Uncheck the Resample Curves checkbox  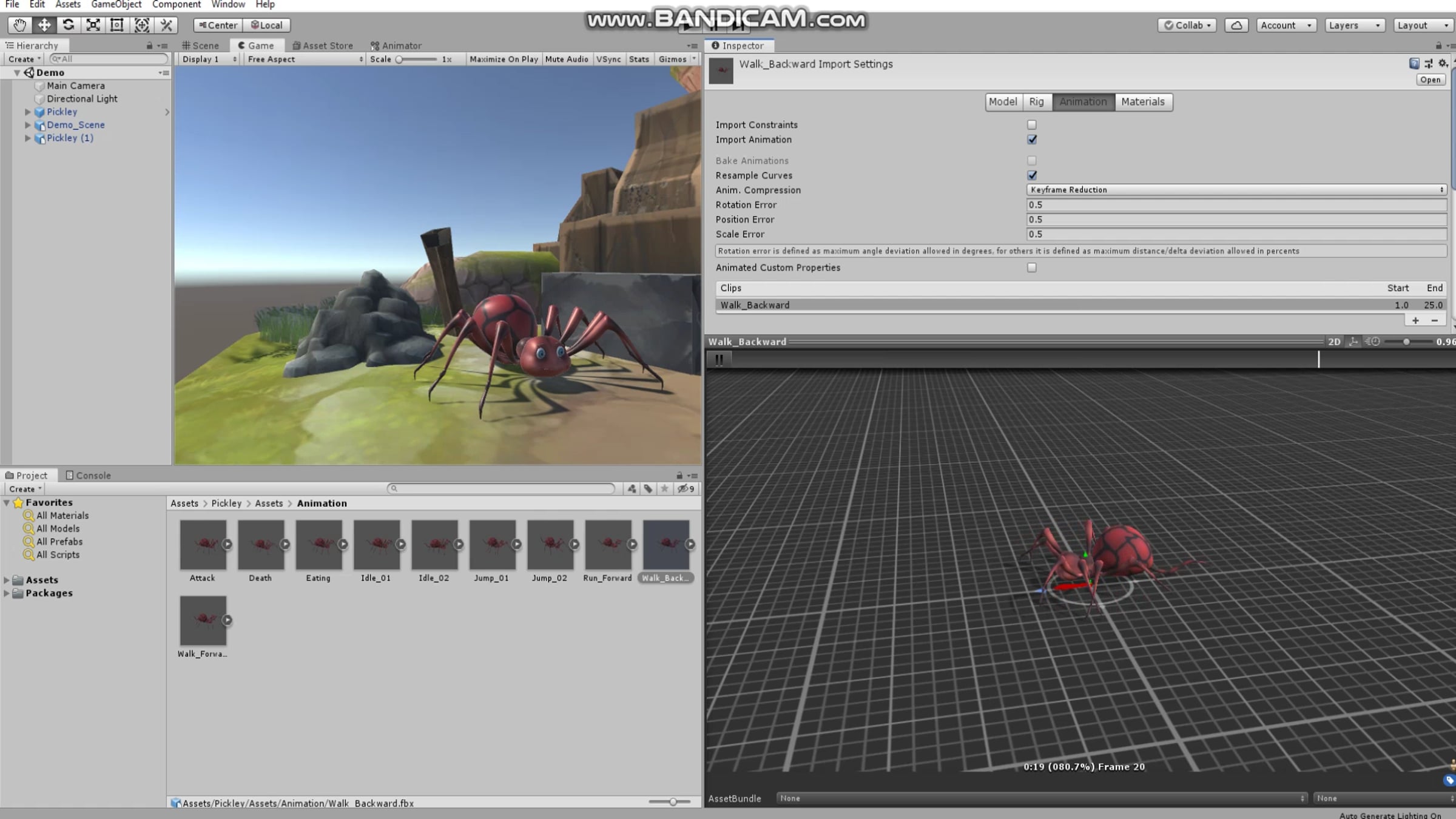click(x=1032, y=175)
